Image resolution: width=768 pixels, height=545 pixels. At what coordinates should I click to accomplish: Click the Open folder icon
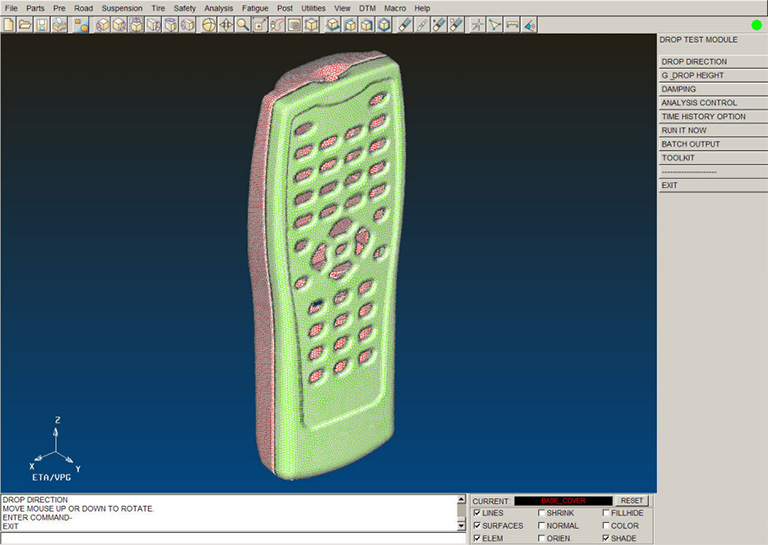(x=25, y=24)
